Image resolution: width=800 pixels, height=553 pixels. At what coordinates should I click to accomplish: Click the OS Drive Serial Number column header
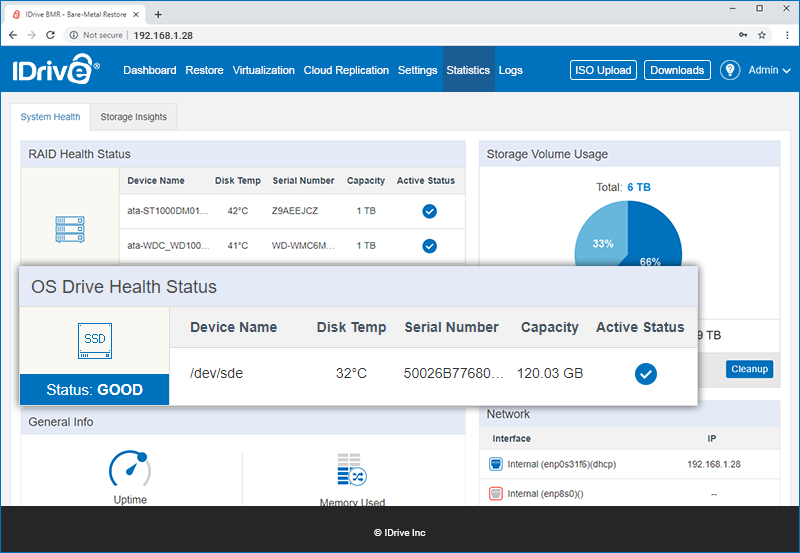[x=452, y=327]
